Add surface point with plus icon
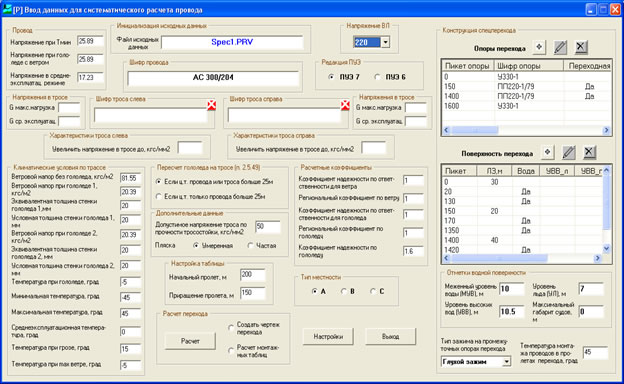Screen dimensions: 624x384 click(548, 152)
